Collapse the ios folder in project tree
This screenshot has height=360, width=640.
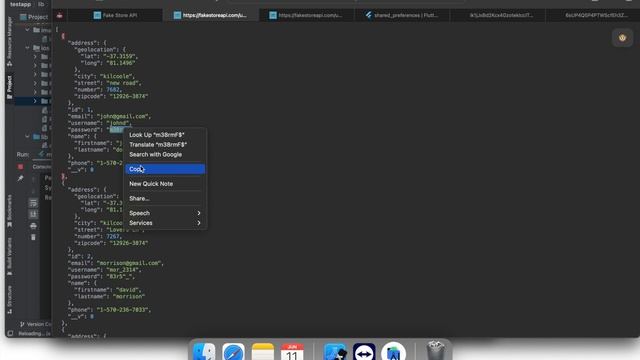(x=27, y=48)
